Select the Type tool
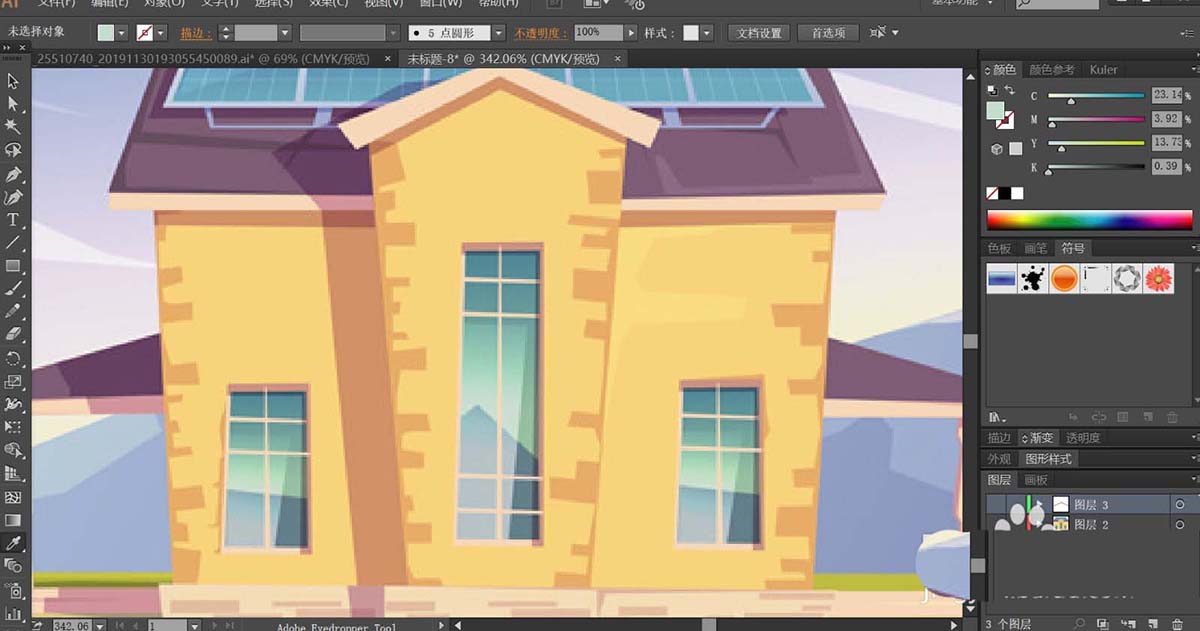Screen dimensions: 1200x631 tap(13, 220)
